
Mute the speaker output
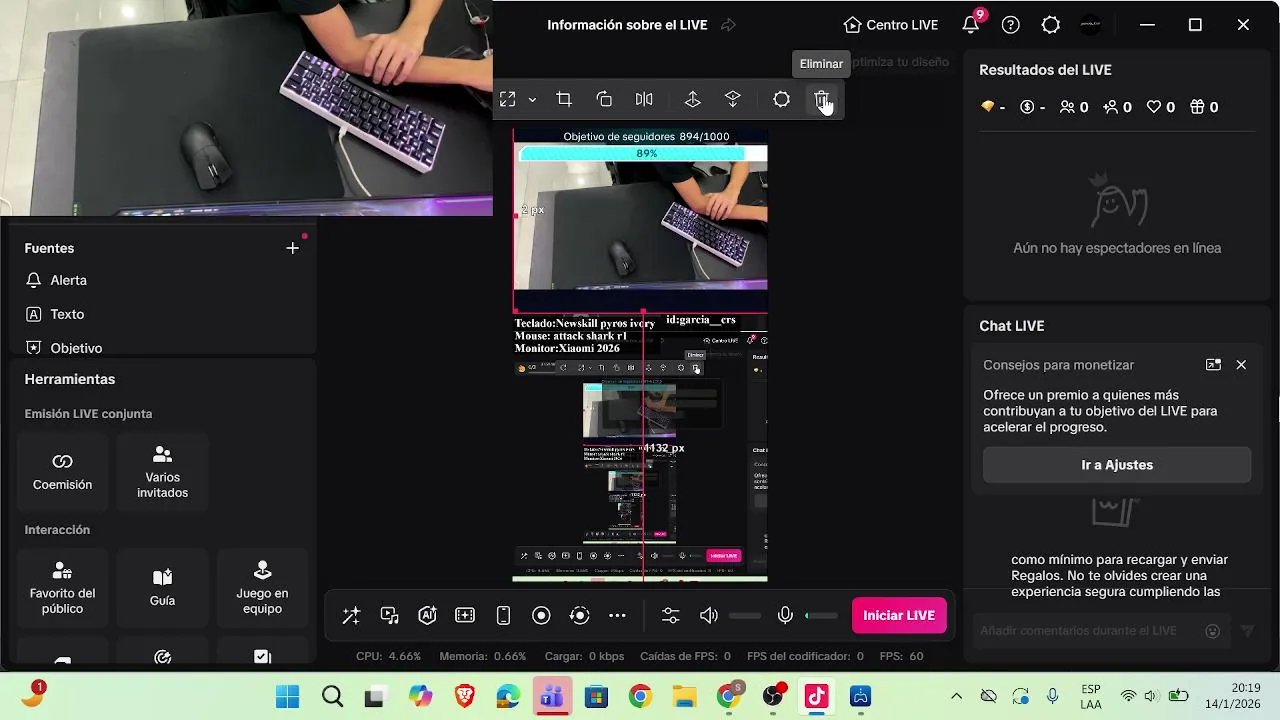click(709, 616)
